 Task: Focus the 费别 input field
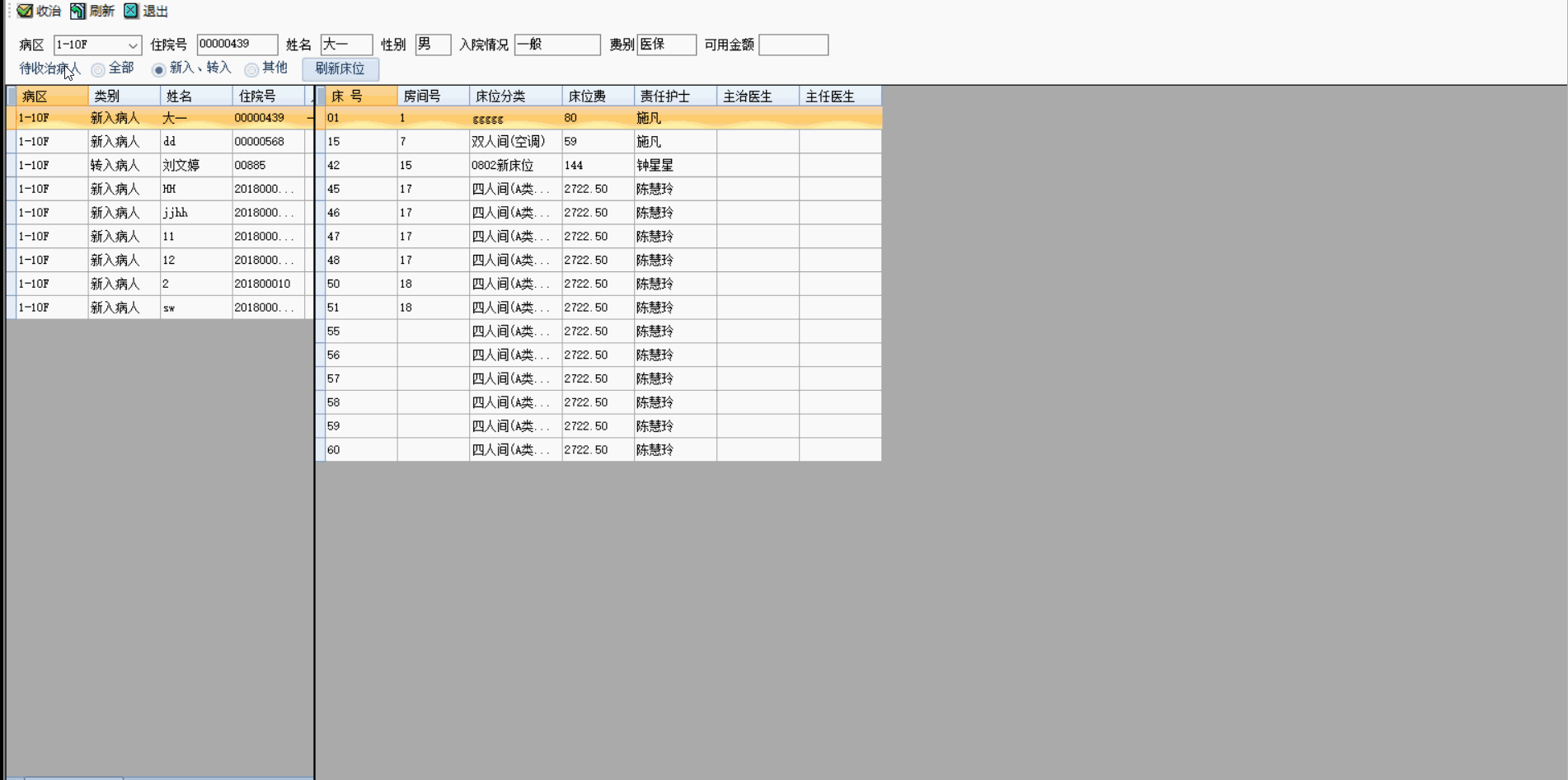point(666,45)
